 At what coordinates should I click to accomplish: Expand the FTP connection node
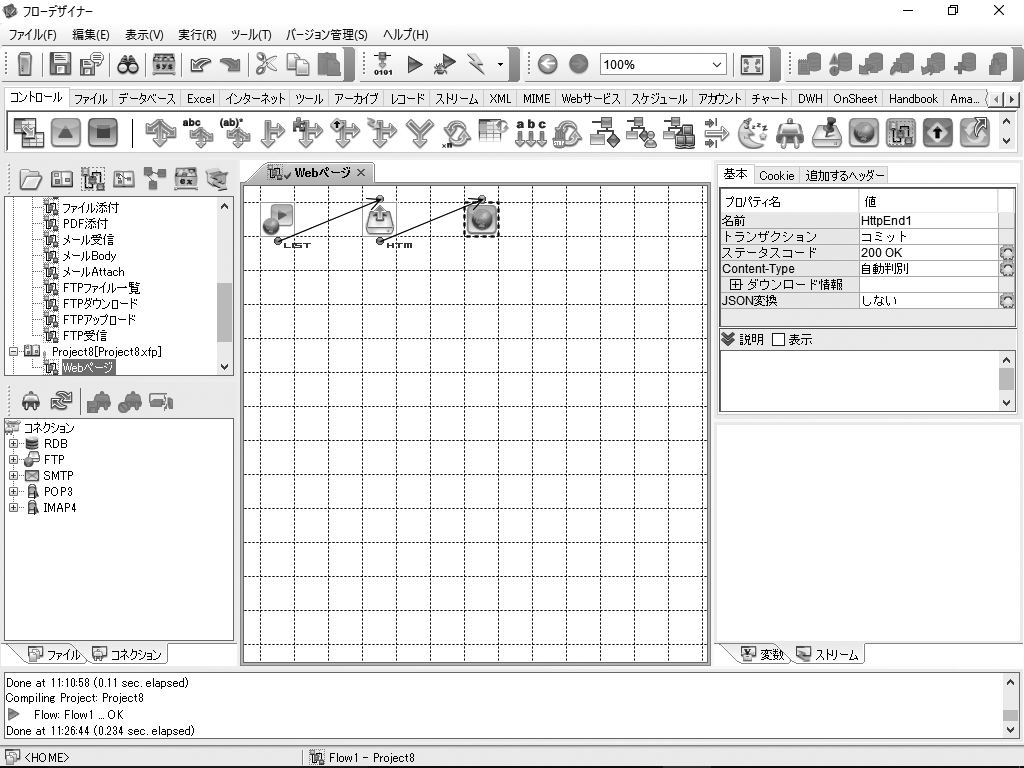pos(13,460)
